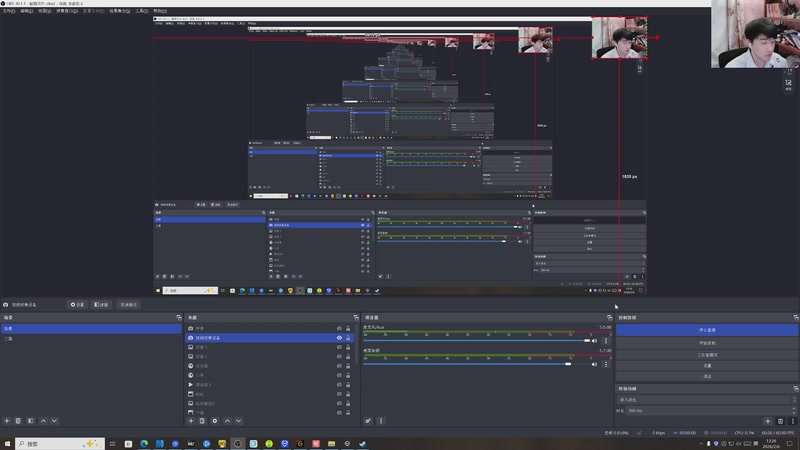Click the blue 停止直播 button
The height and width of the screenshot is (450, 800).
(x=707, y=330)
